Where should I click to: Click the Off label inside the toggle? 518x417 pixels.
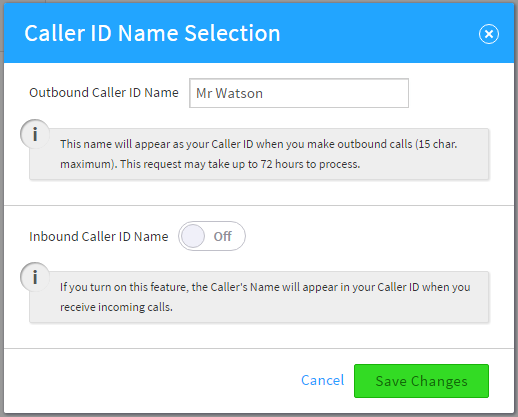coord(223,236)
